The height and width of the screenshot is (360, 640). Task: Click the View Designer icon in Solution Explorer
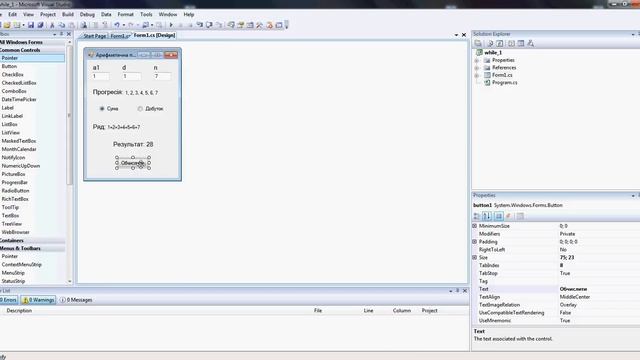point(521,43)
